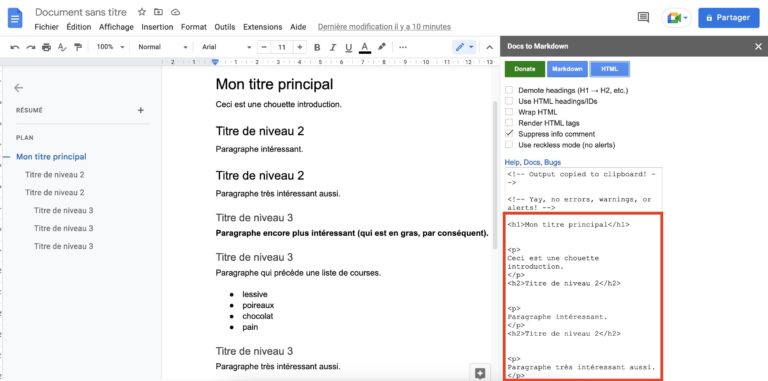Move document to folder icon
This screenshot has width=768, height=381.
[x=158, y=12]
